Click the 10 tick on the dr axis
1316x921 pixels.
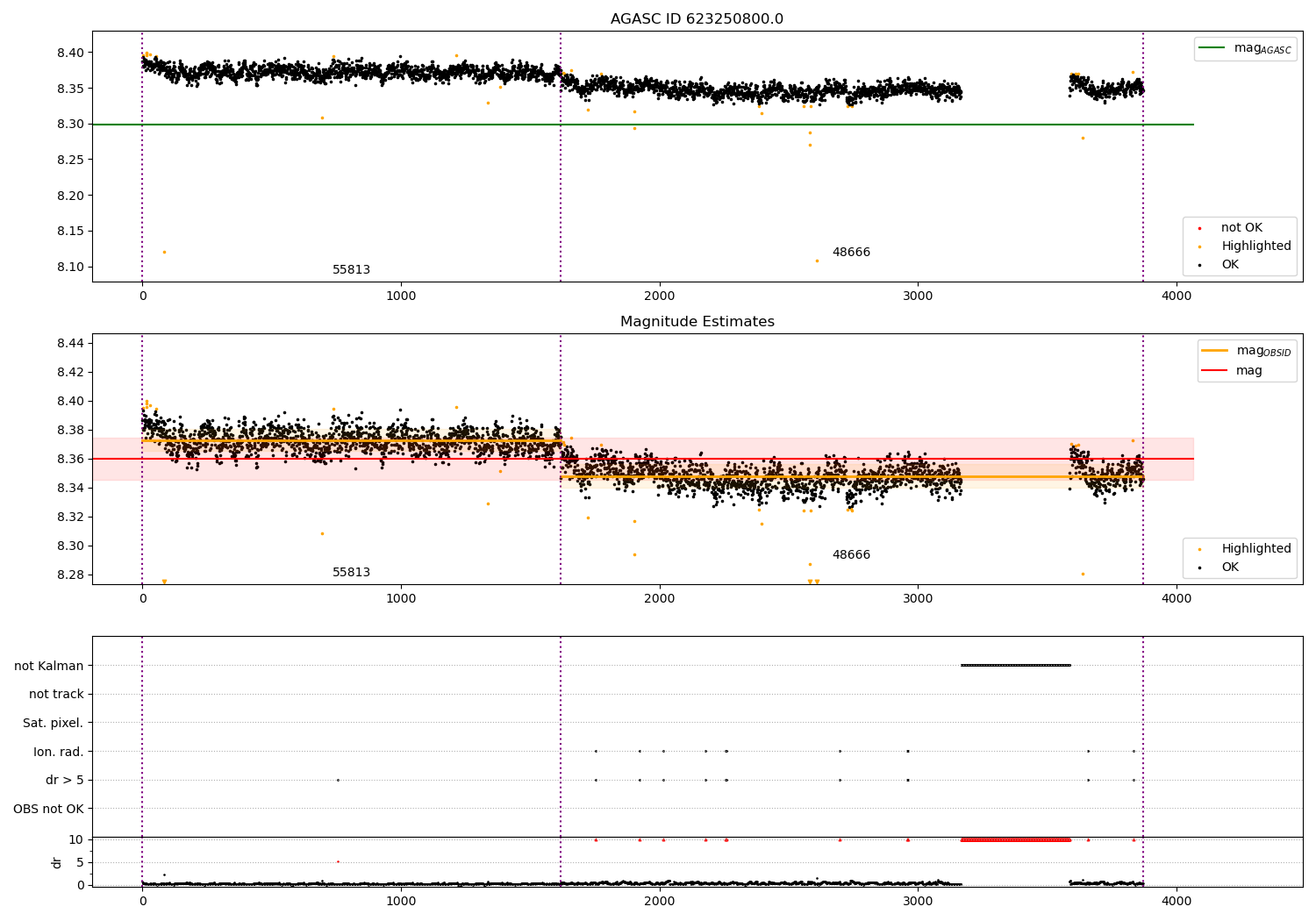point(76,840)
